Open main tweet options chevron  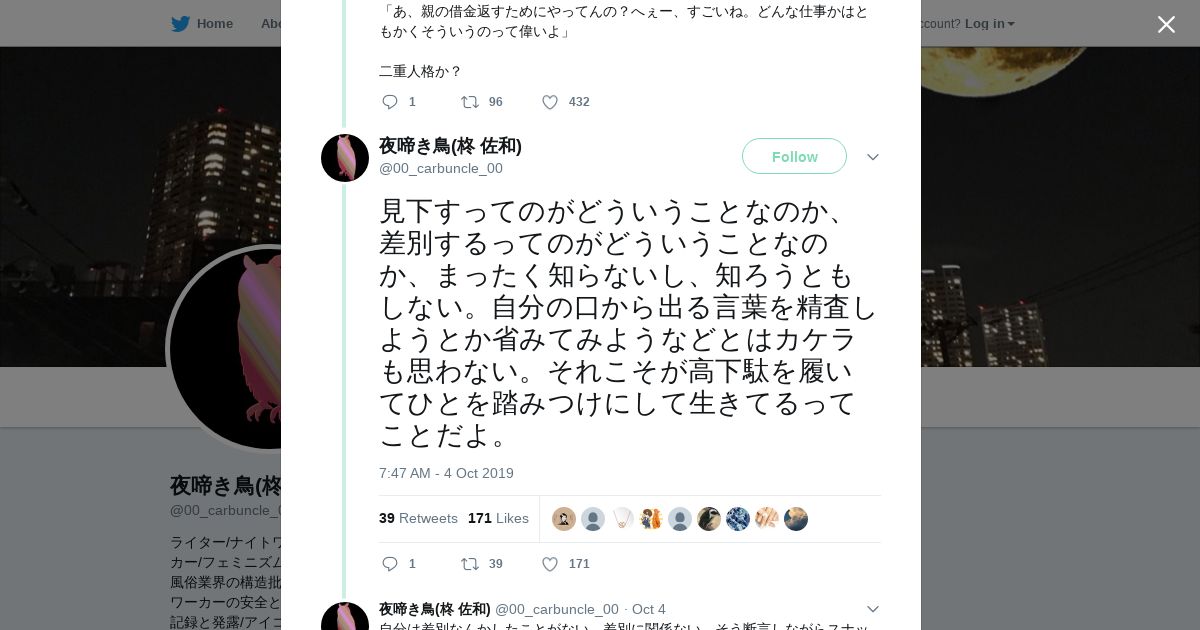tap(872, 157)
